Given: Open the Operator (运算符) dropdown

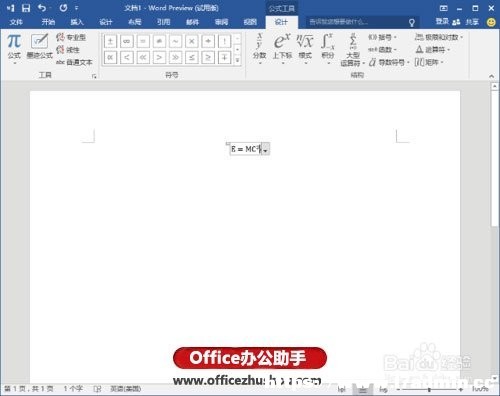Looking at the screenshot, I should [x=433, y=50].
